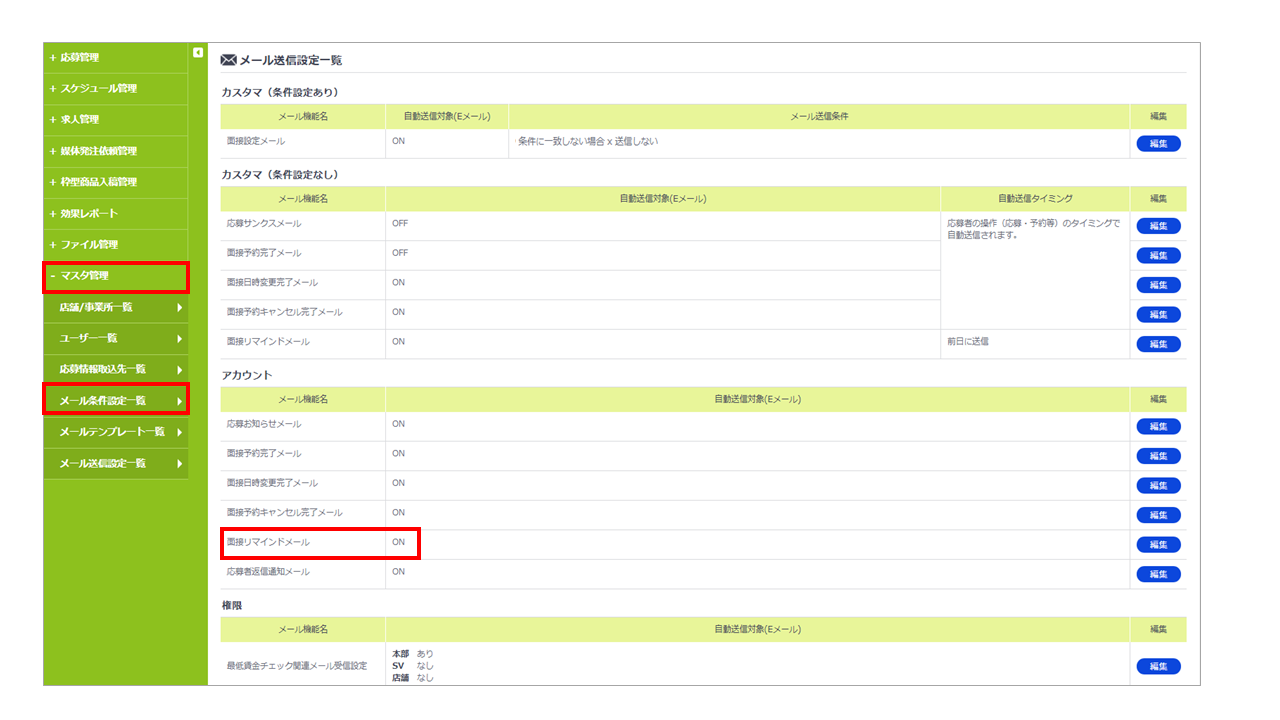Viewport: 1280px width, 720px height.
Task: Edit the 面接設定メール row
Action: pos(1158,144)
